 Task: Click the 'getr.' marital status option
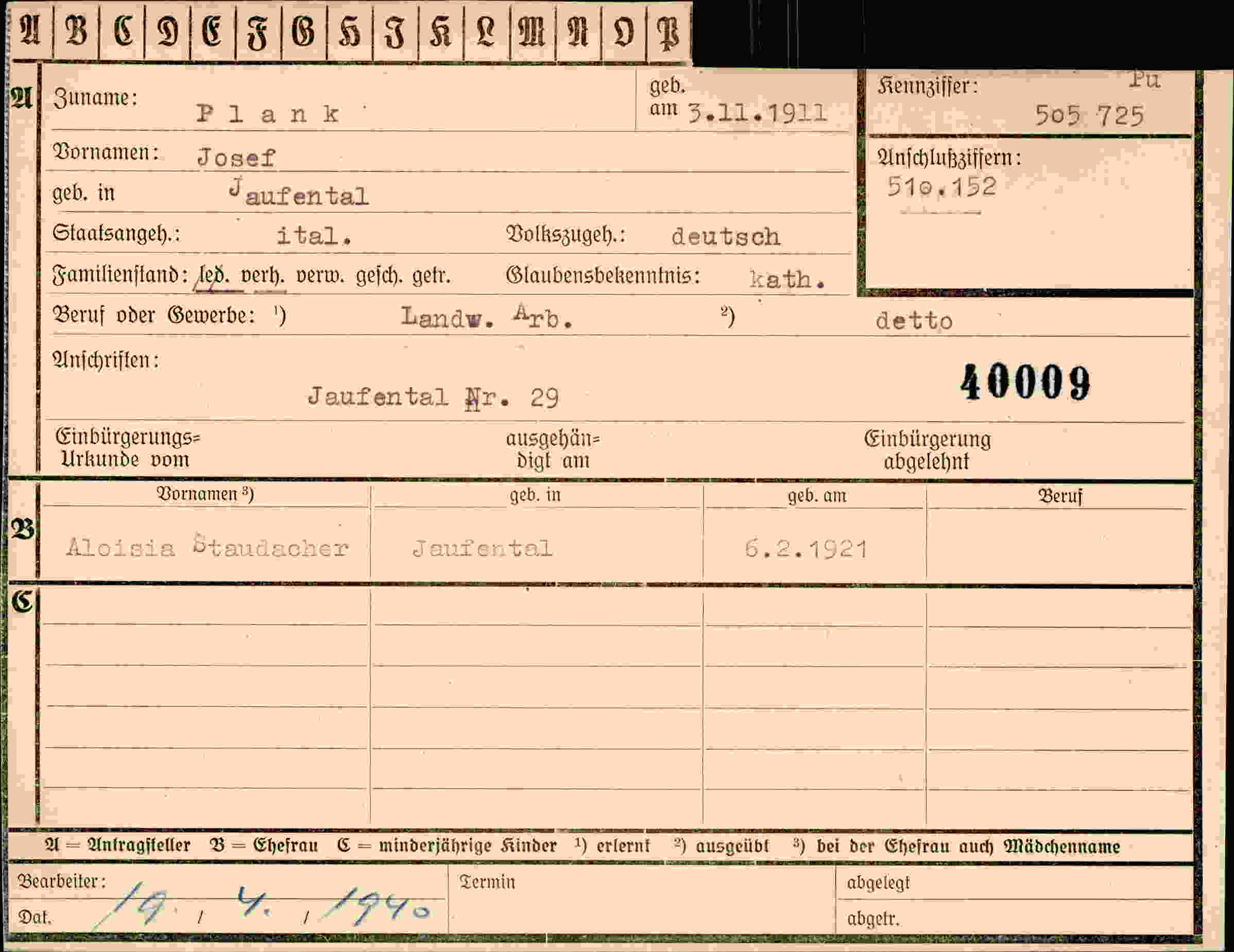[431, 276]
